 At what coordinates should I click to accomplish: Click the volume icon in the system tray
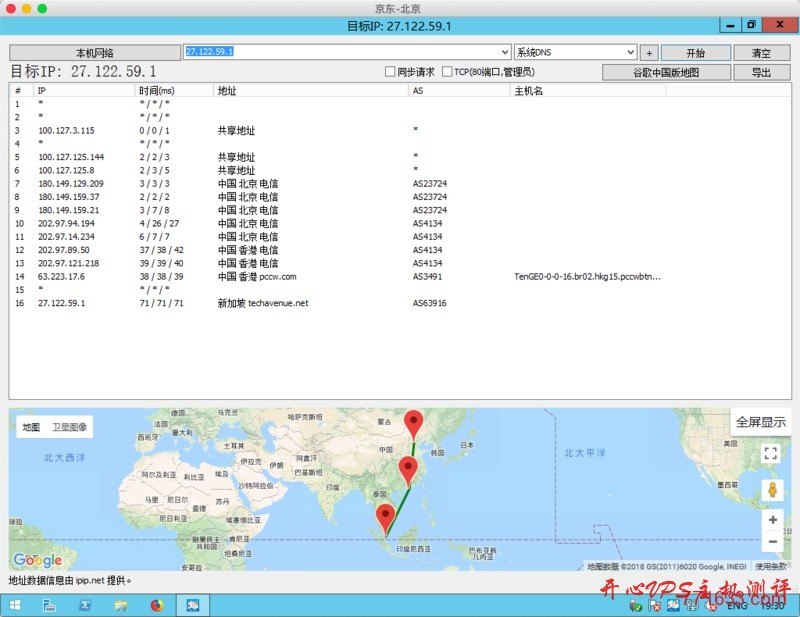pyautogui.click(x=712, y=606)
